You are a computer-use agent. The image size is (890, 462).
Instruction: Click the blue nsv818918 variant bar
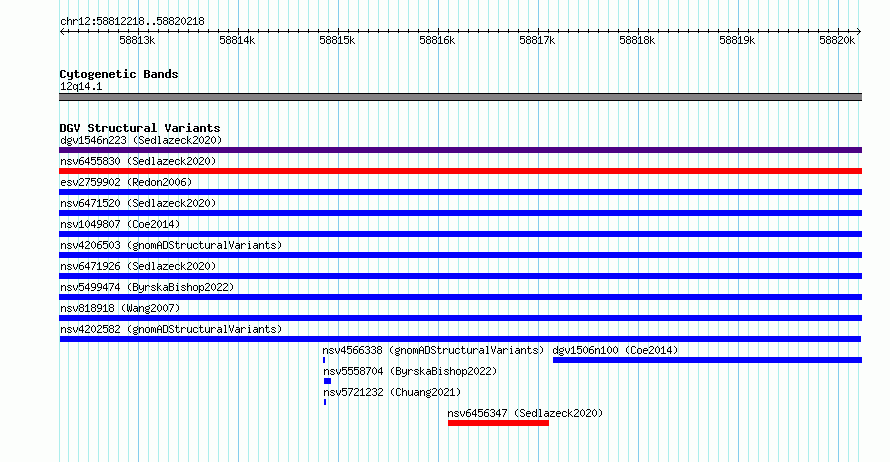[x=460, y=318]
